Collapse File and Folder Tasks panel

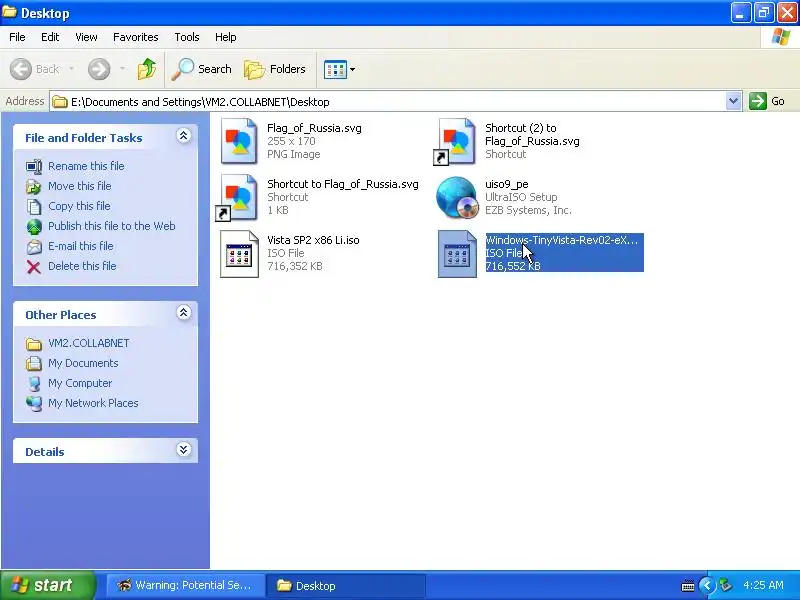coord(184,136)
